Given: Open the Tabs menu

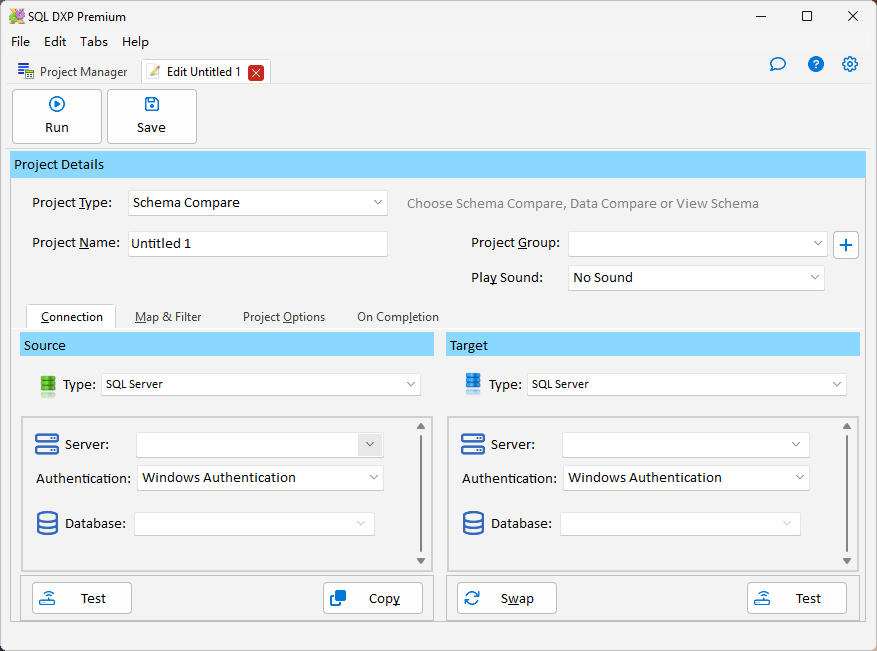Looking at the screenshot, I should (x=93, y=42).
